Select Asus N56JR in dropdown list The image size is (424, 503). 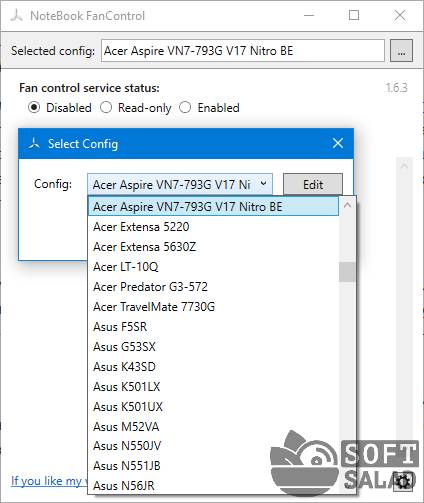pyautogui.click(x=213, y=485)
